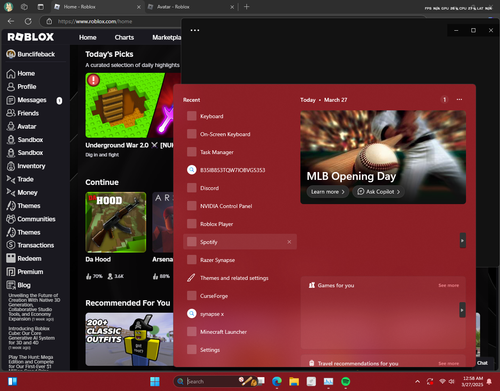
Task: Open Avatar in the Roblox sidebar
Action: pos(21,126)
